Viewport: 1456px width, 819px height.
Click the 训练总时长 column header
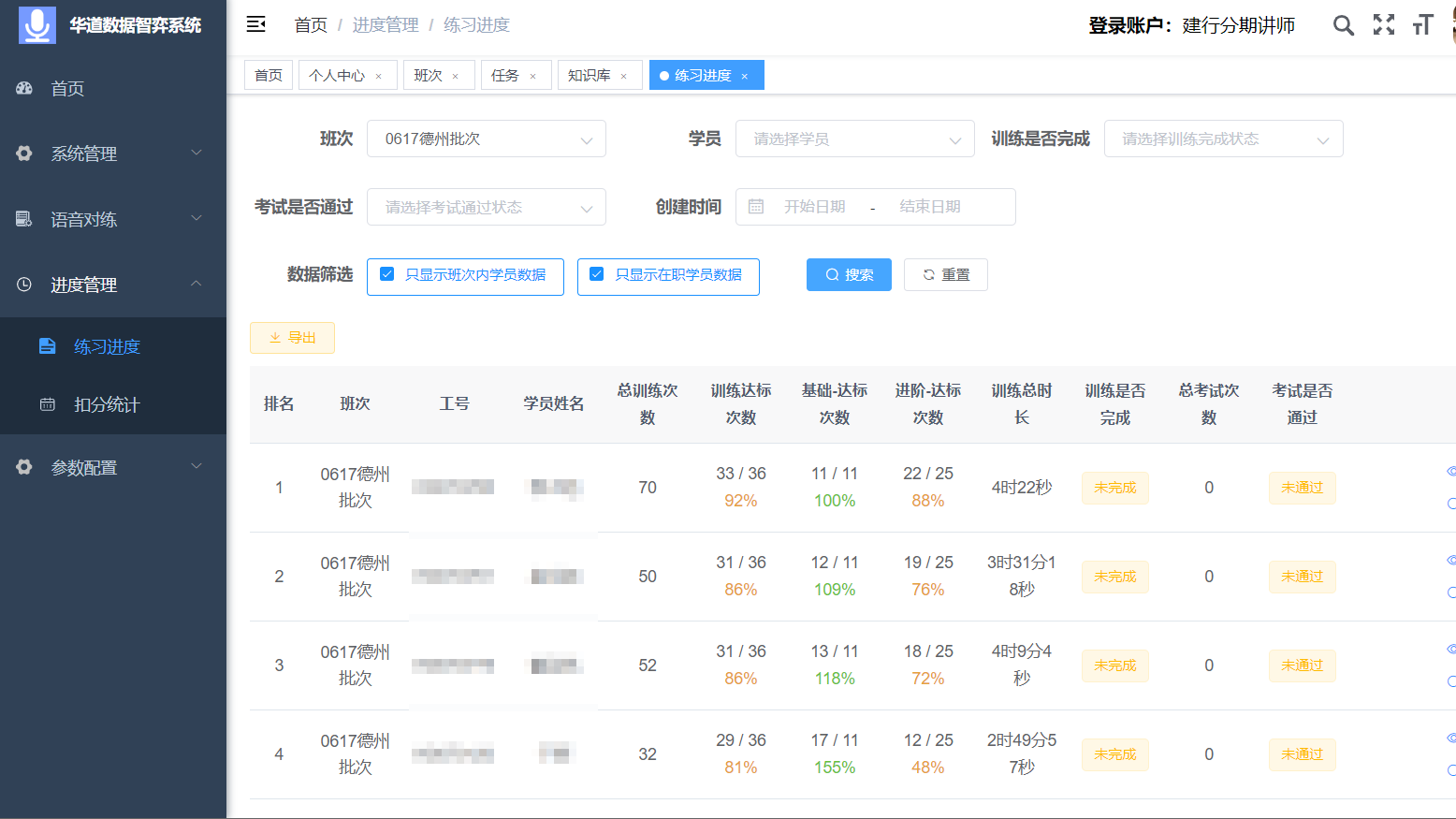tap(1022, 404)
